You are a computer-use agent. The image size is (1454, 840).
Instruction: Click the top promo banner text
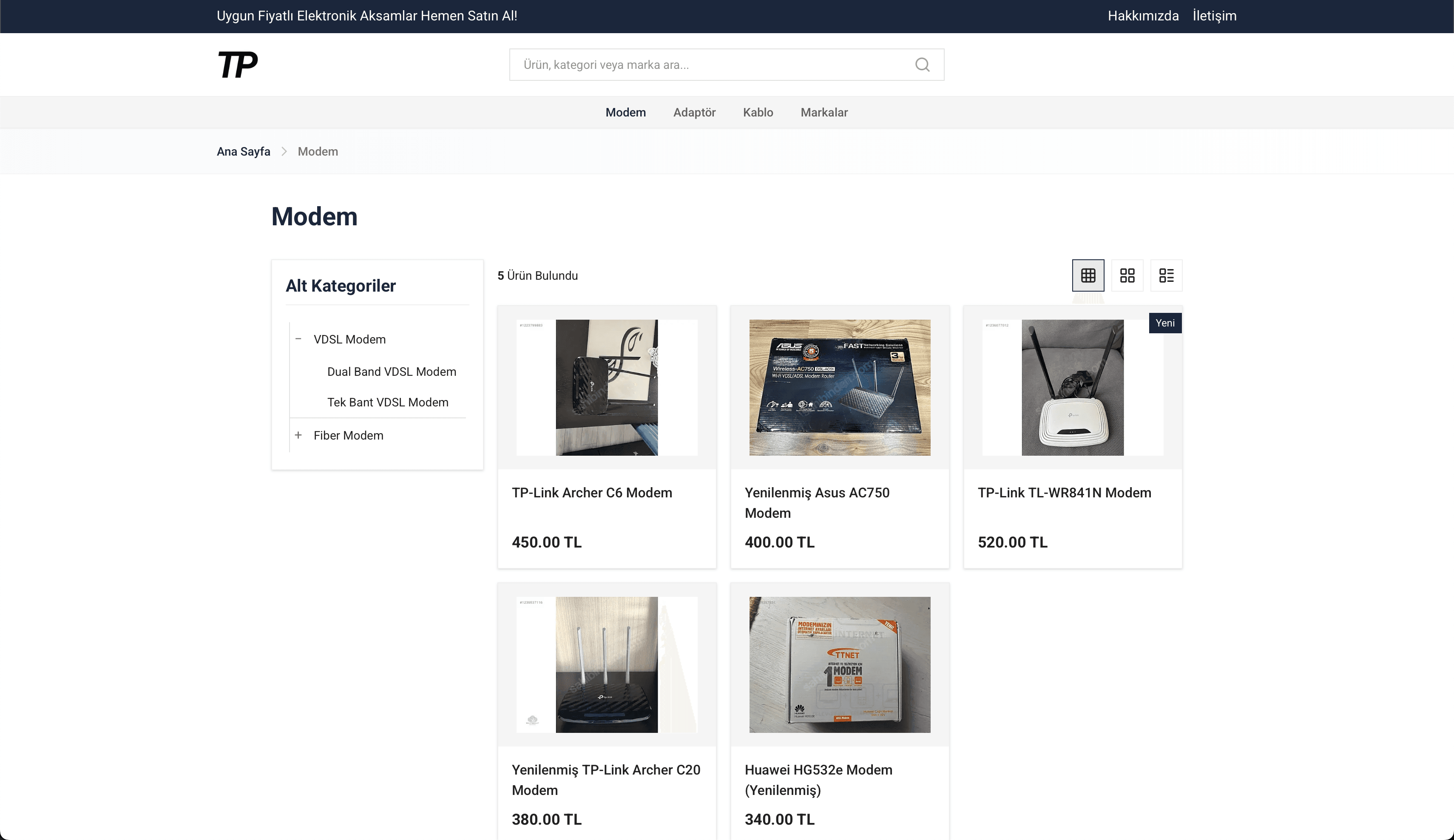367,16
